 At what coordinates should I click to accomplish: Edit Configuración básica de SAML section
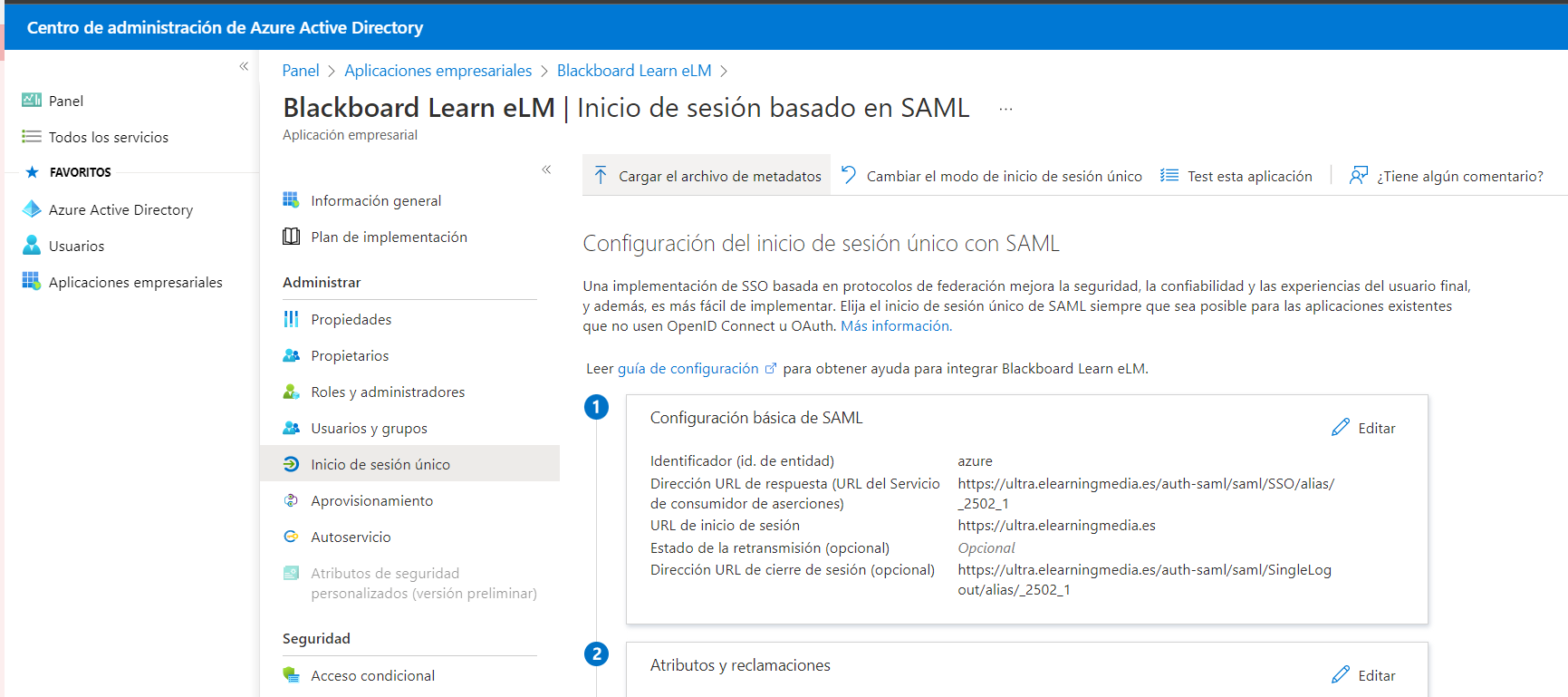[x=1363, y=428]
